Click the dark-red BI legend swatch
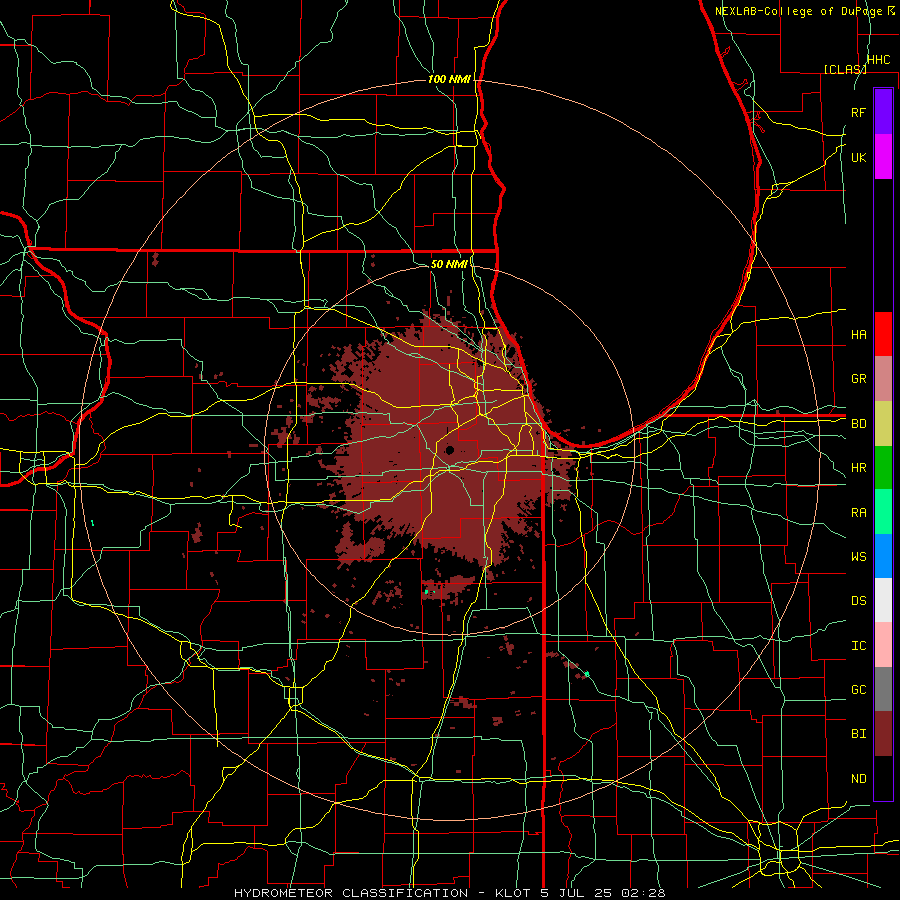This screenshot has height=900, width=900. tap(883, 734)
